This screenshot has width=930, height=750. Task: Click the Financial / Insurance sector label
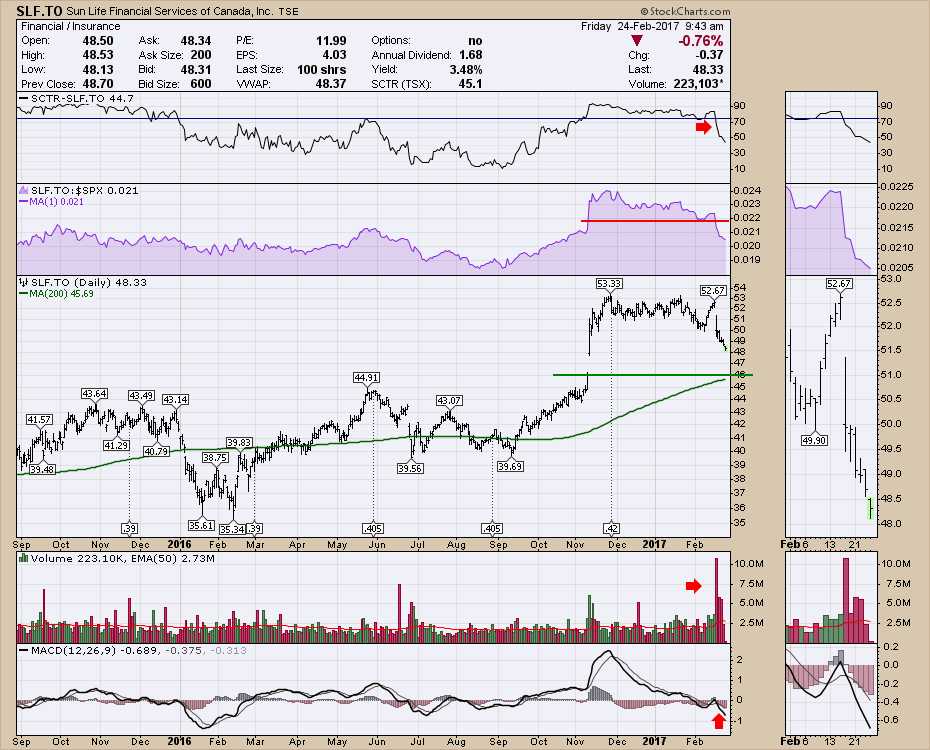[x=71, y=26]
